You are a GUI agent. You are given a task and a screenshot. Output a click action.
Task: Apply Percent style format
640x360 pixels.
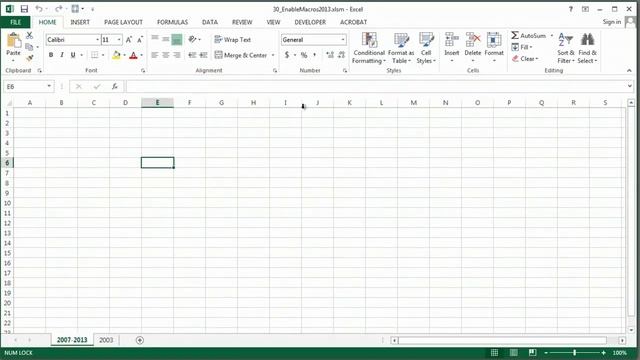(x=304, y=55)
